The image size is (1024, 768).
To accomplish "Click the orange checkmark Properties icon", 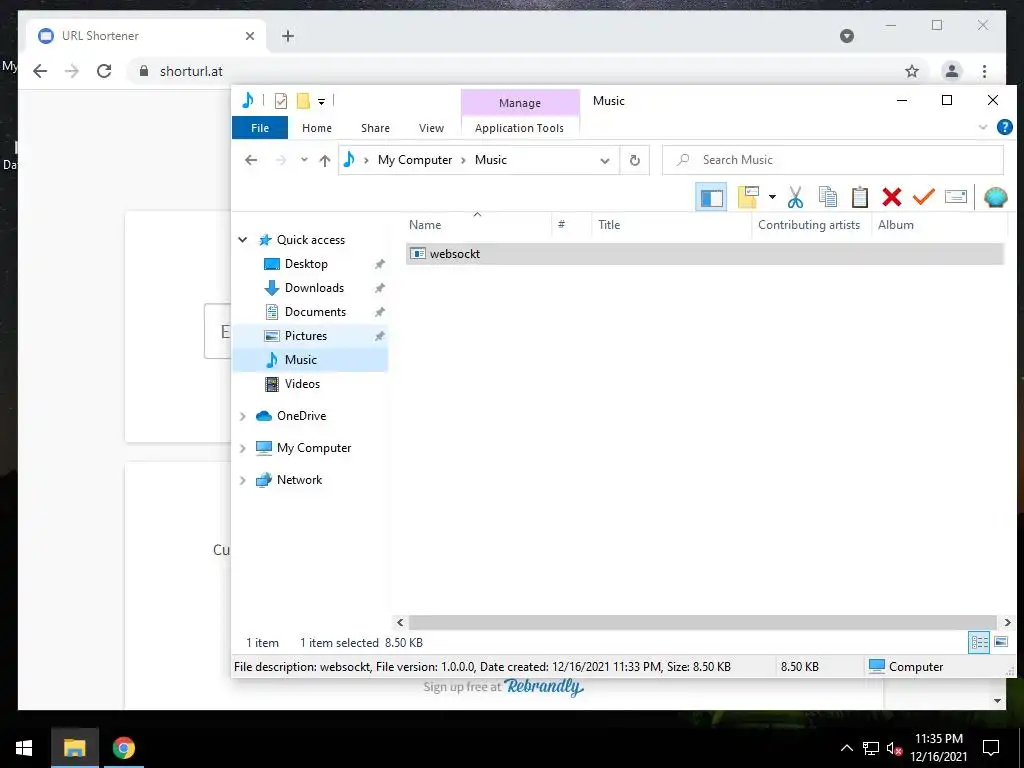I will point(923,197).
